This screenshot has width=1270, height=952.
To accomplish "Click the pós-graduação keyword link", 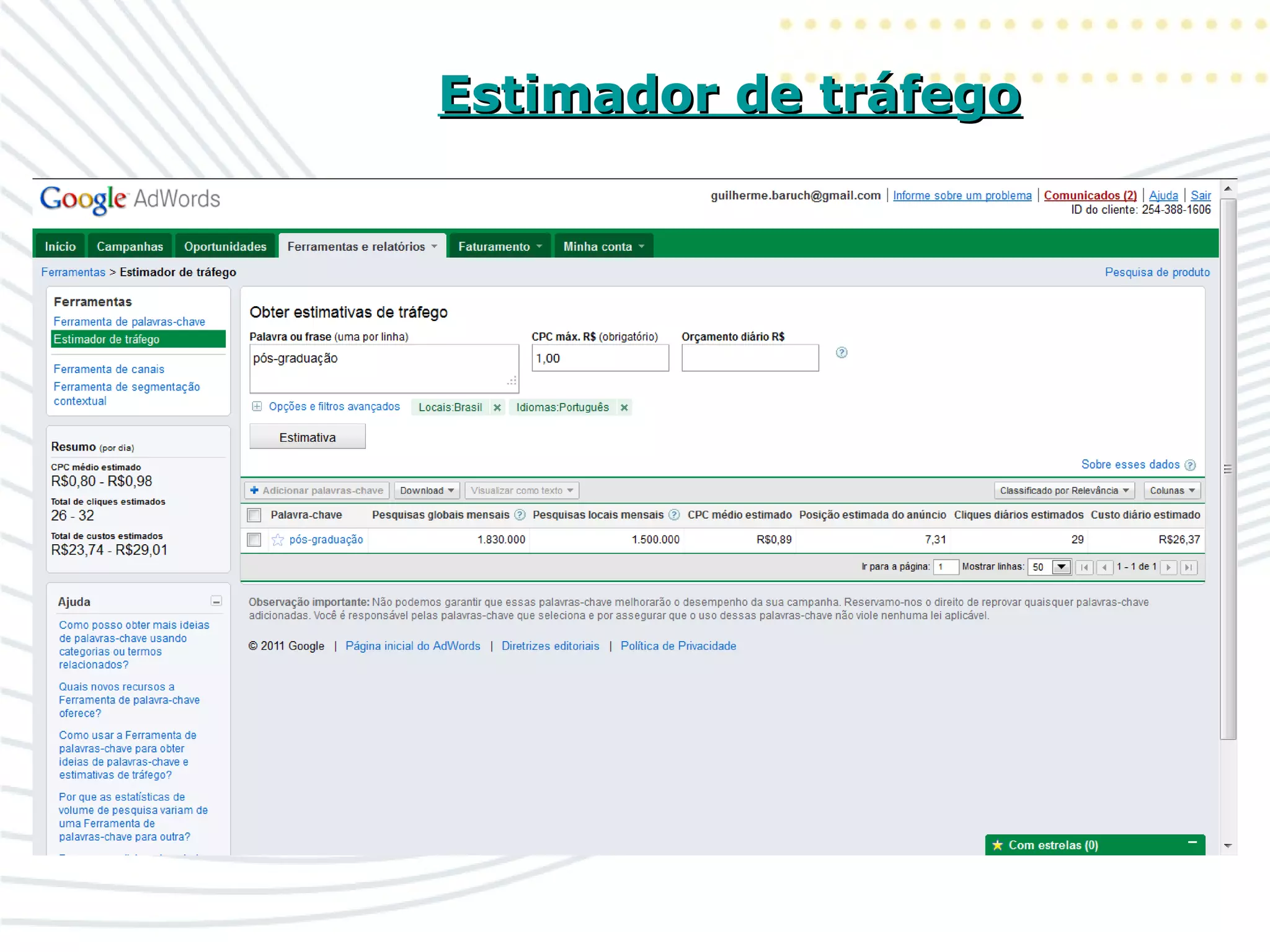I will 326,540.
